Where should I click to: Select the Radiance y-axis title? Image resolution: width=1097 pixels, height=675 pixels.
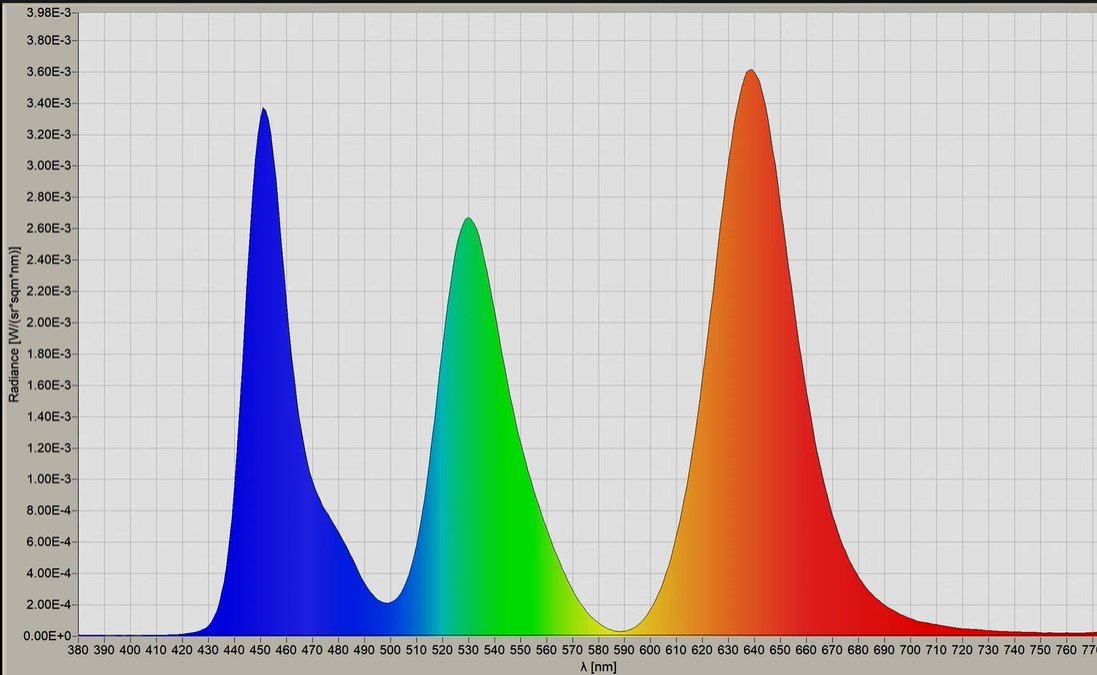click(x=14, y=323)
